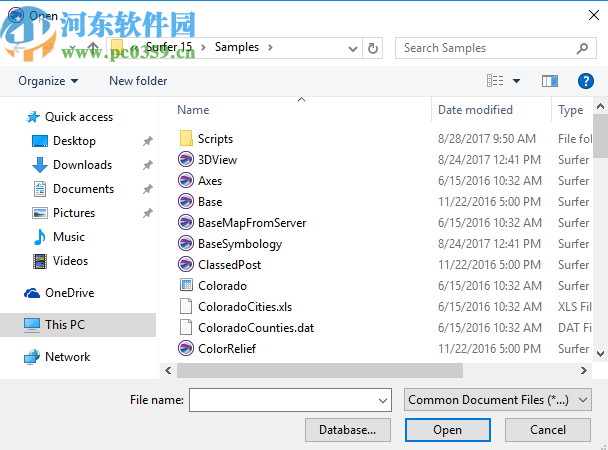The height and width of the screenshot is (450, 608).
Task: Select the 3DView Surfer file icon
Action: (x=186, y=159)
